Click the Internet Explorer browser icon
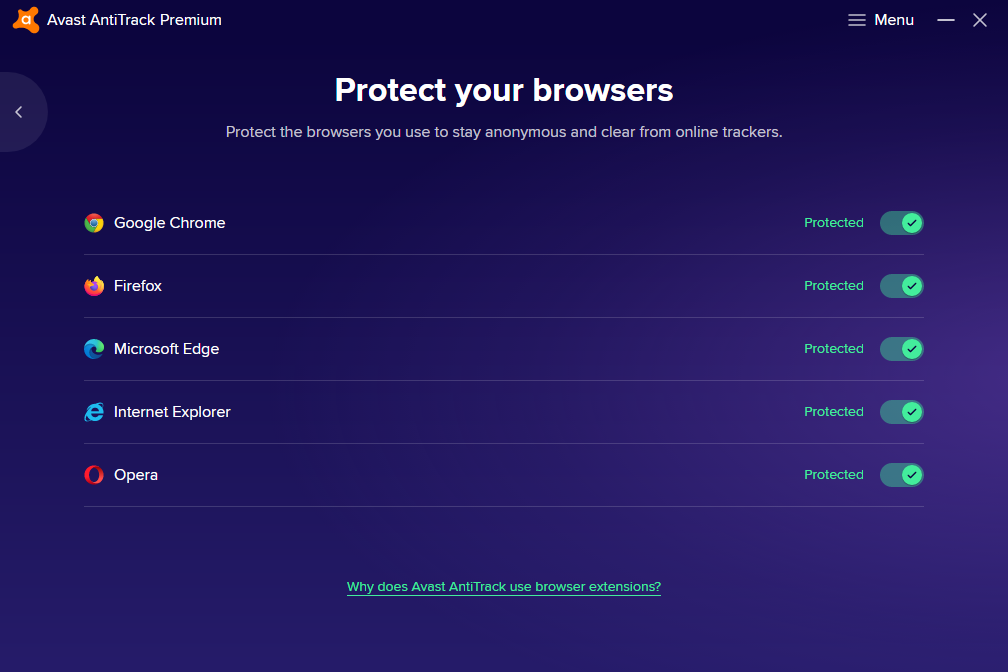This screenshot has height=672, width=1008. coord(94,412)
